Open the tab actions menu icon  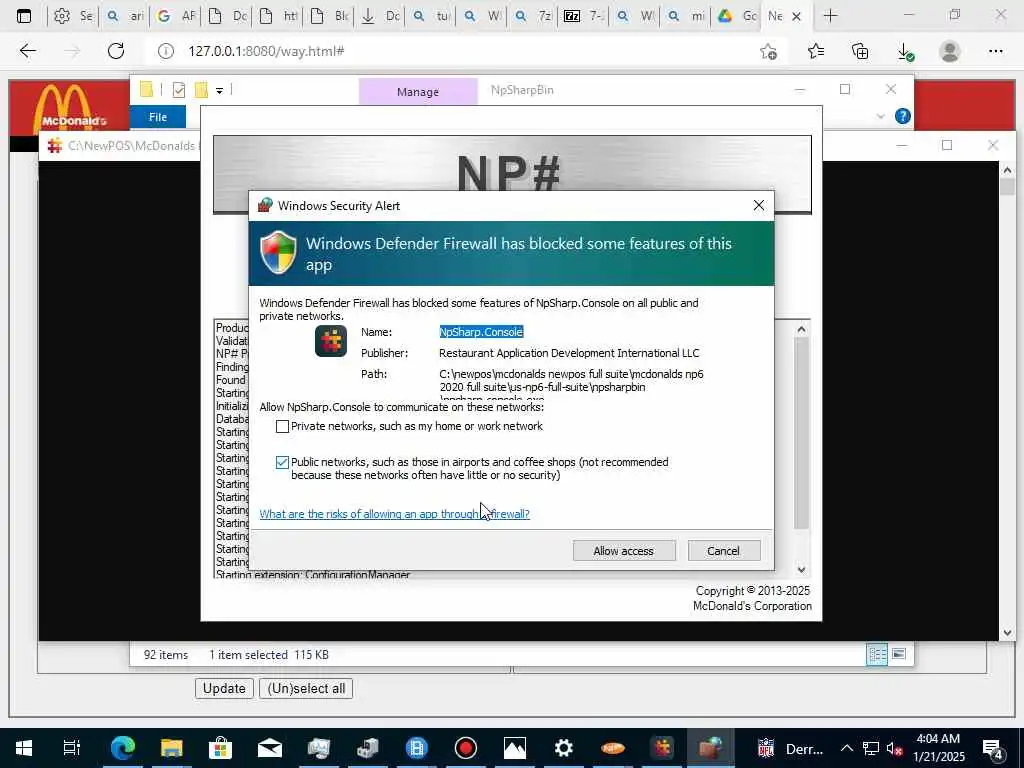(x=24, y=16)
